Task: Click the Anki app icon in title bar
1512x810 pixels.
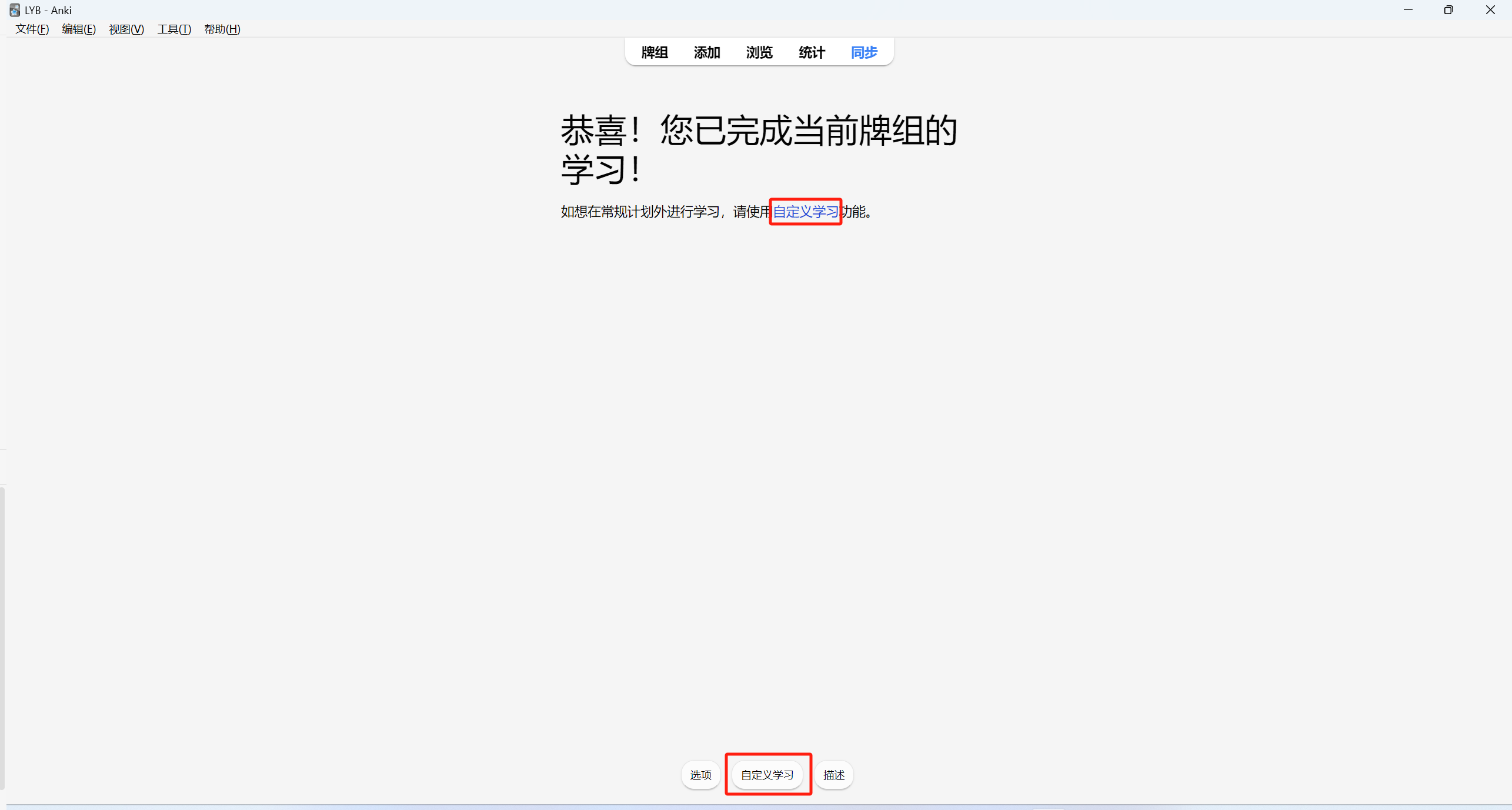Action: [x=15, y=10]
